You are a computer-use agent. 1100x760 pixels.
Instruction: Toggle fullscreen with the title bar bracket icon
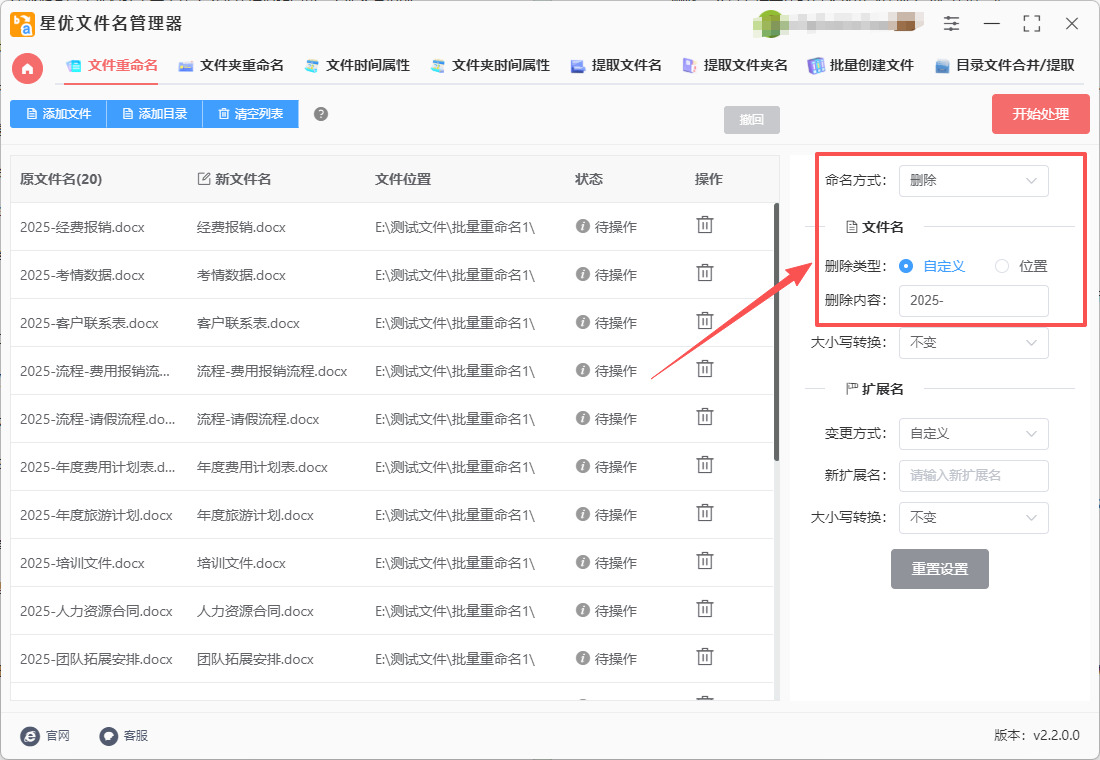click(x=1031, y=23)
